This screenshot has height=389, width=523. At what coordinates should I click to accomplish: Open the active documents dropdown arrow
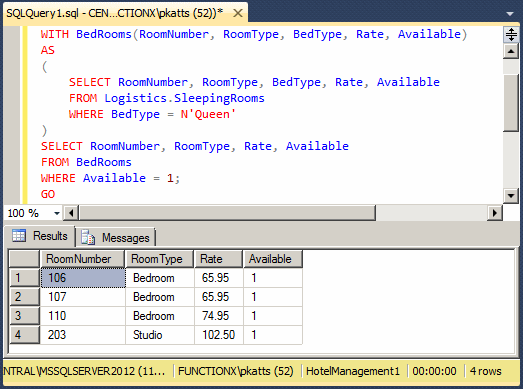[x=510, y=14]
